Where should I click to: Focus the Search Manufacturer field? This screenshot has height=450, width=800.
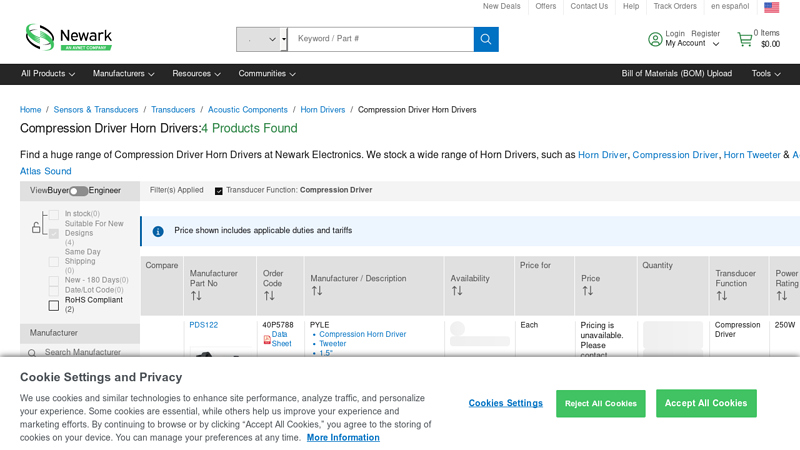click(x=83, y=353)
